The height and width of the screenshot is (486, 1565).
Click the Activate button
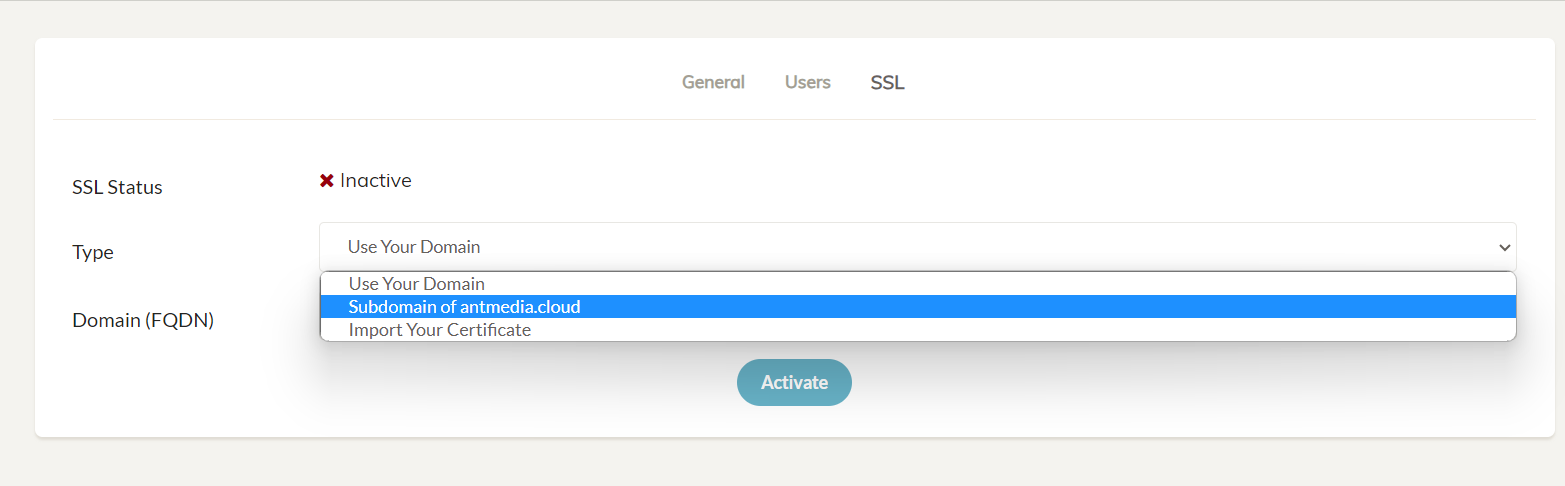794,382
